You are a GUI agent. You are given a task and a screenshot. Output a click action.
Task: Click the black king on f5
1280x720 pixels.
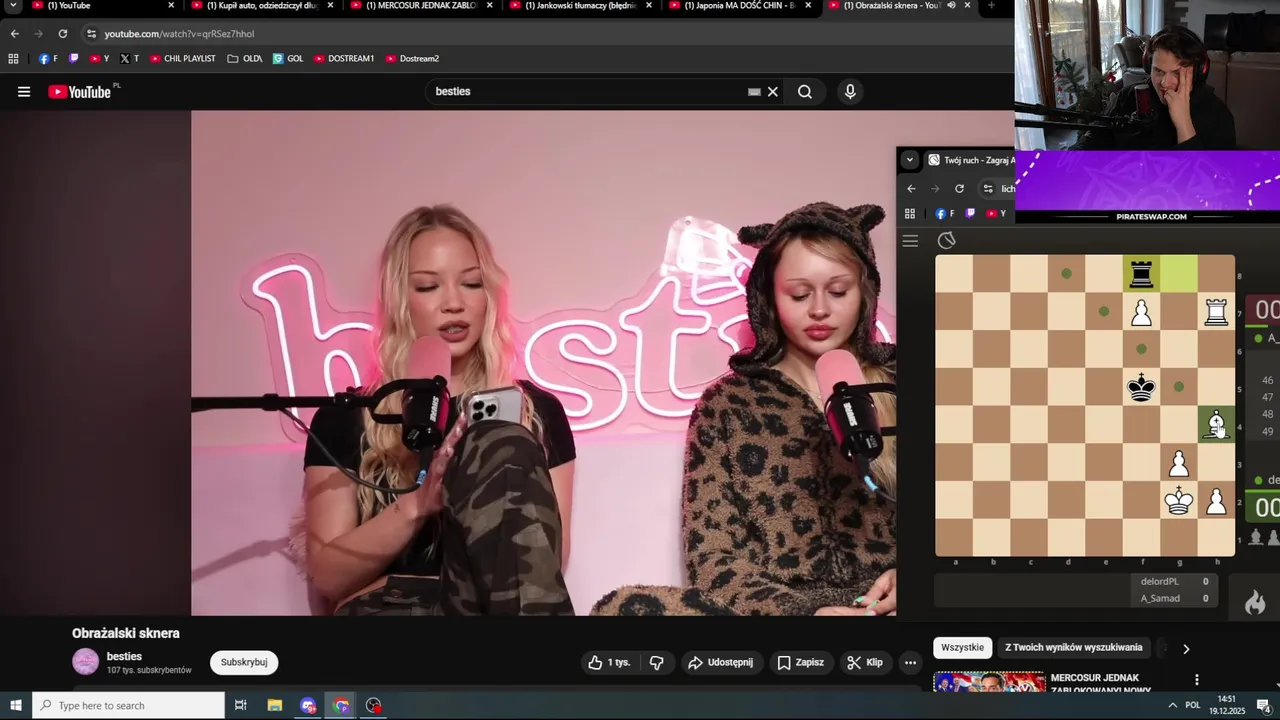tap(1141, 387)
